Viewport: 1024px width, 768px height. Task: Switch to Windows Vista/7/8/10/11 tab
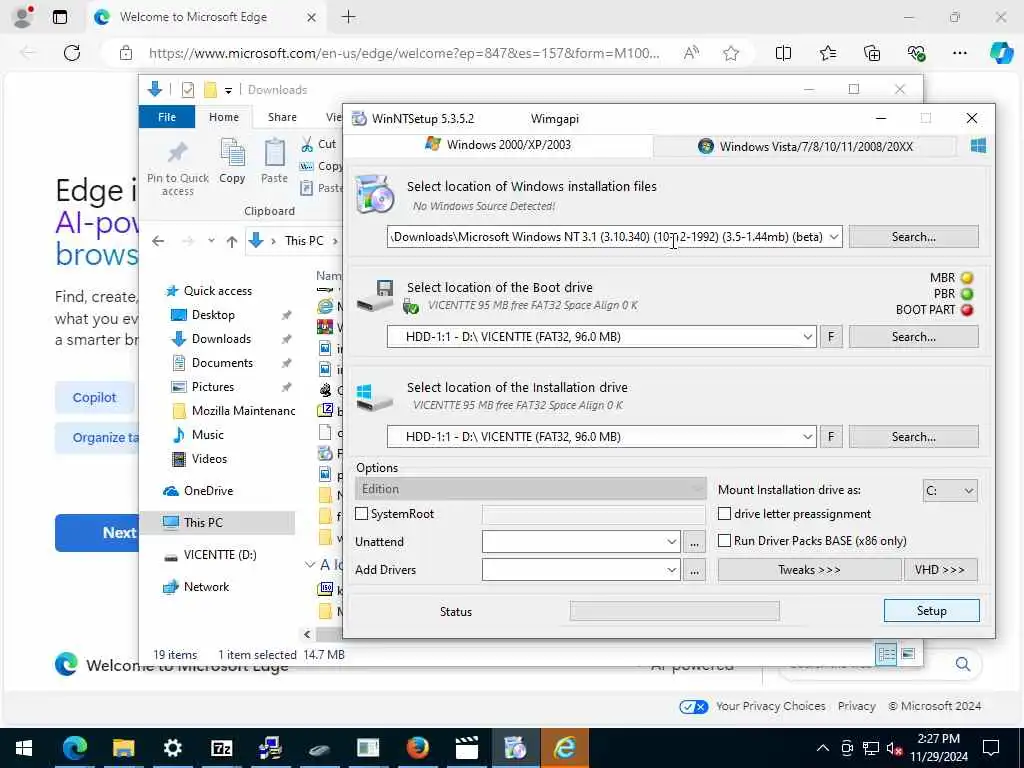(x=805, y=146)
